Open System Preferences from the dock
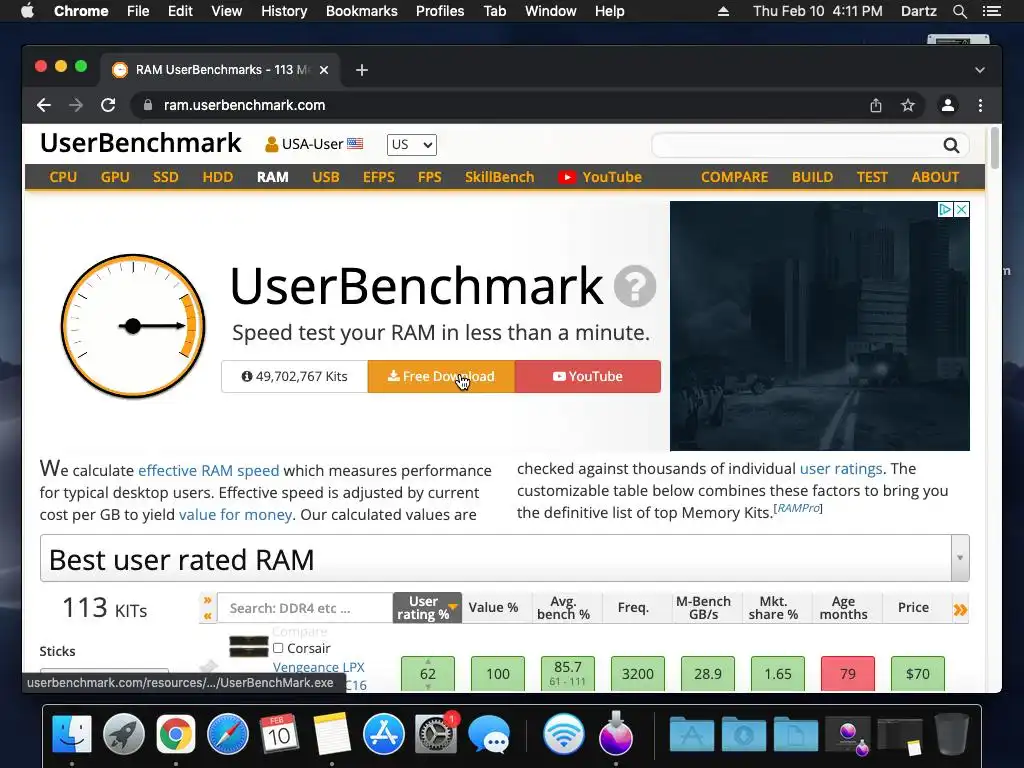 pos(436,734)
